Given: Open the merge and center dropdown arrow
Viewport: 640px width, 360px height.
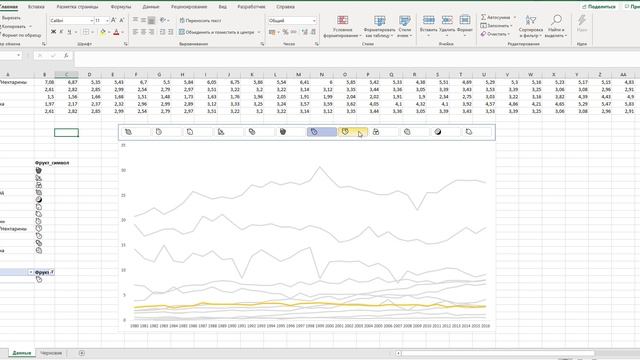Looking at the screenshot, I should 259,32.
